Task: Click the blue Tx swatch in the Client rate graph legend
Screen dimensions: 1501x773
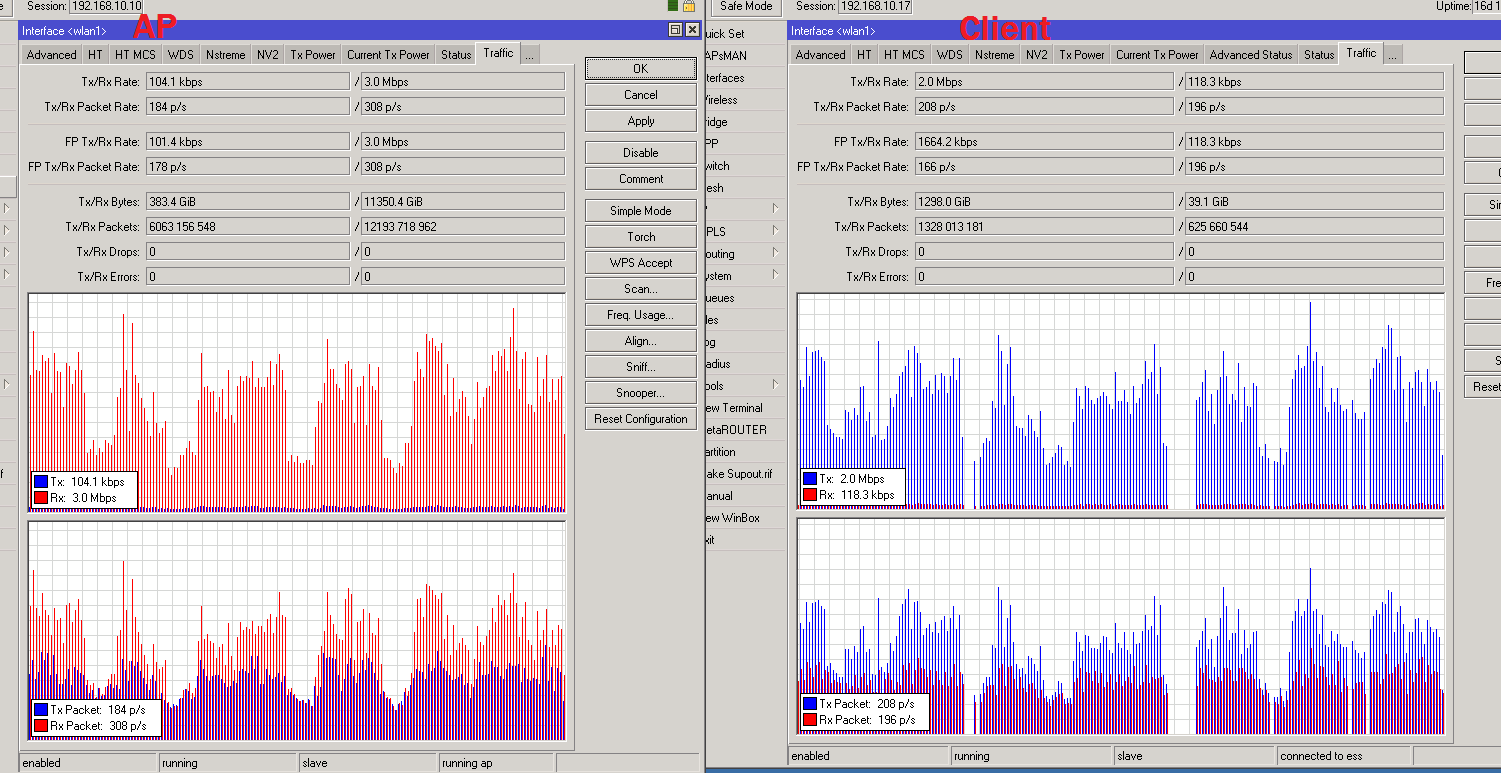Action: pyautogui.click(x=810, y=479)
